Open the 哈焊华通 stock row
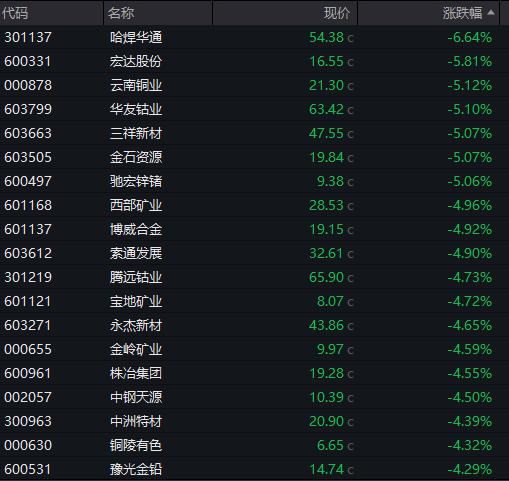 tap(254, 37)
